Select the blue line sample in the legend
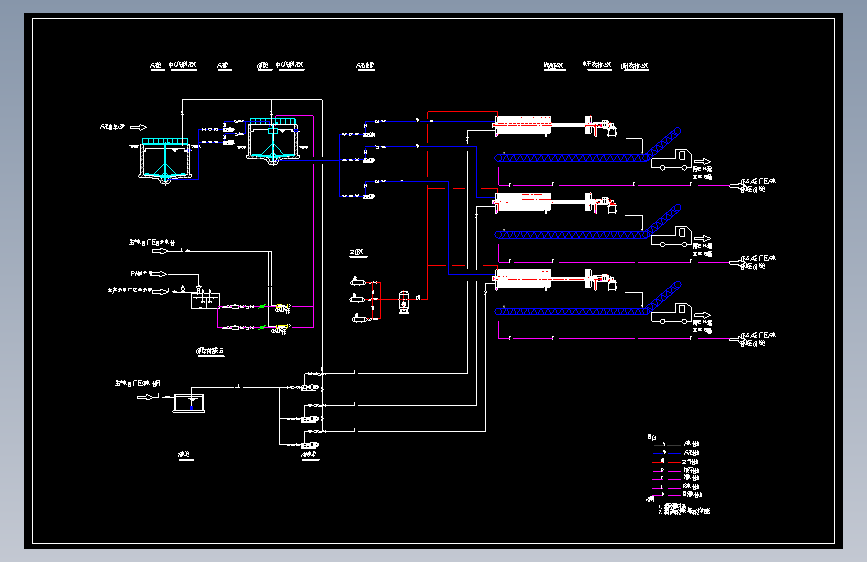 click(667, 453)
